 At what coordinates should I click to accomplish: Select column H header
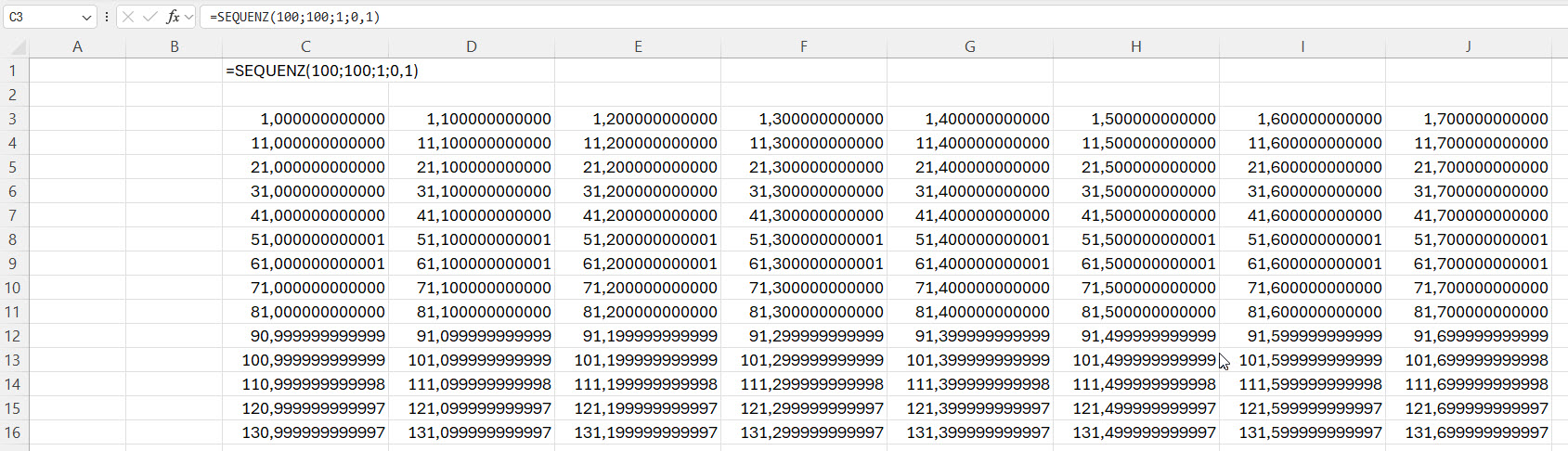tap(1135, 46)
